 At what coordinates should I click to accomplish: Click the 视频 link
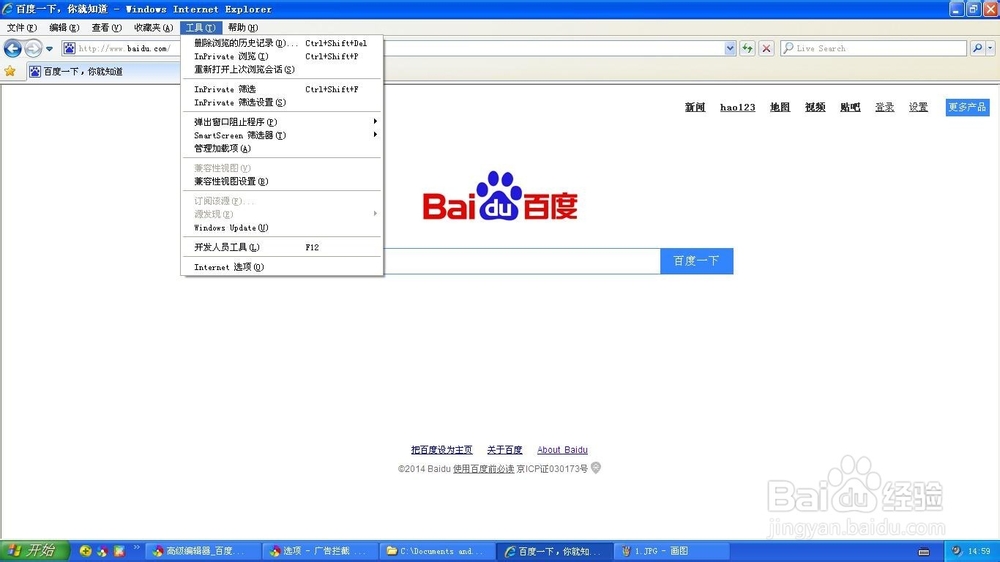point(814,107)
